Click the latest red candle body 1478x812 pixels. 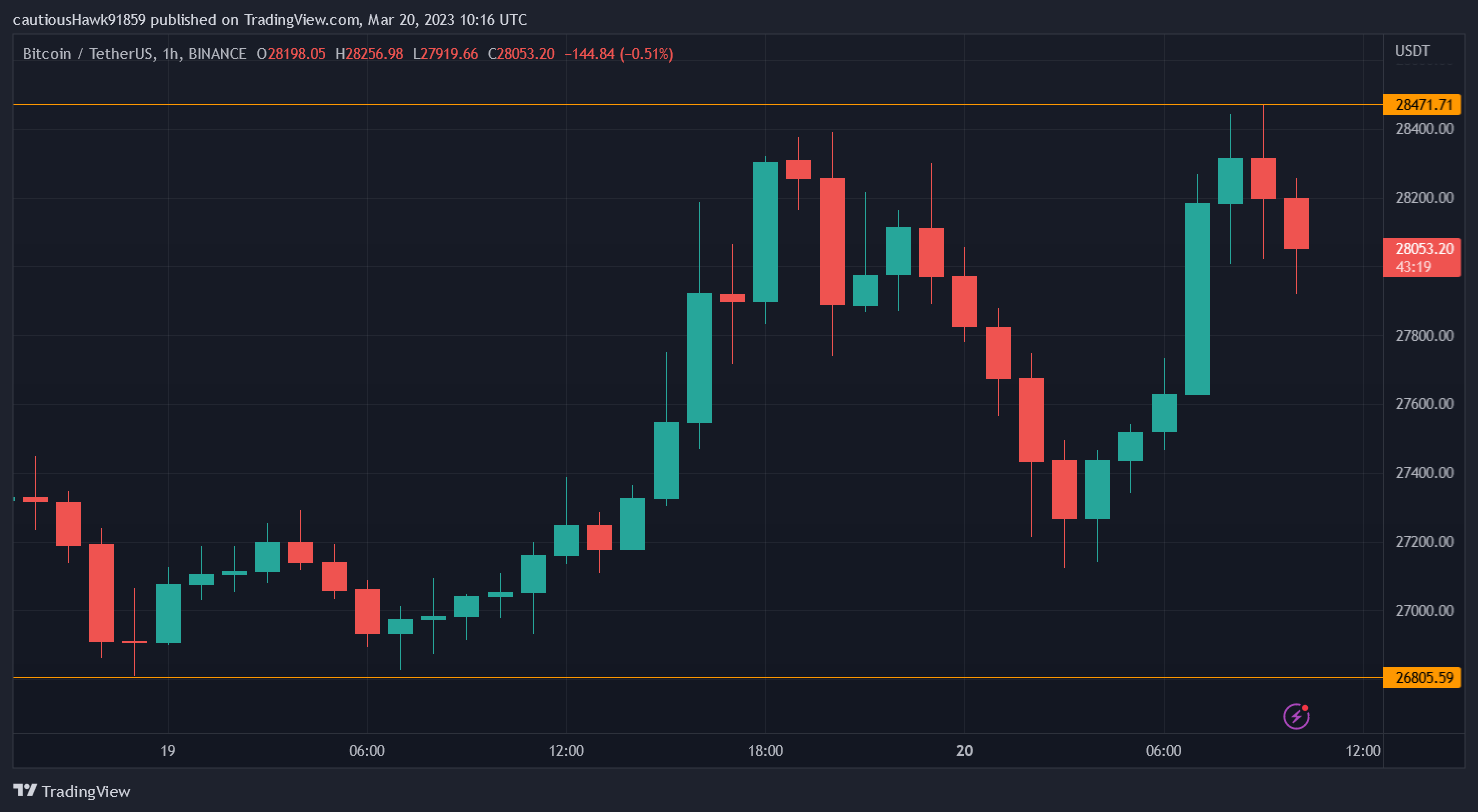coord(1296,223)
